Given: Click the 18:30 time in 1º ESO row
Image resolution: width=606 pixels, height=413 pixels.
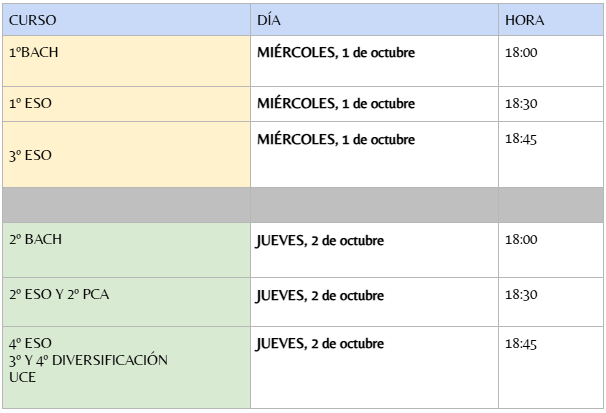Looking at the screenshot, I should click(x=522, y=103).
